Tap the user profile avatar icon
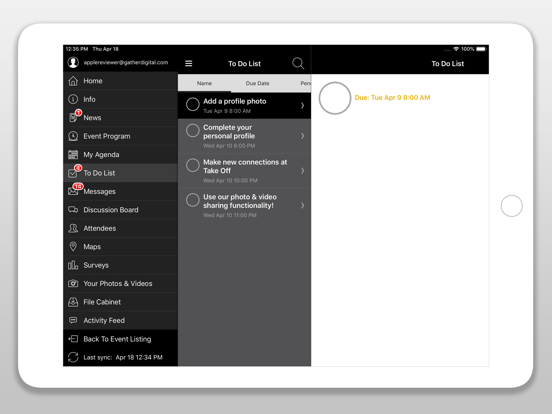 click(73, 62)
